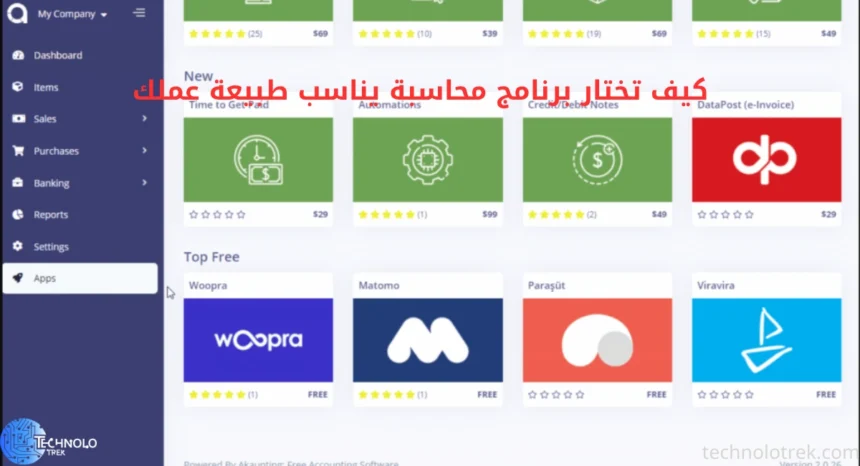Open the Akaunting logo icon
The width and height of the screenshot is (860, 466).
click(x=17, y=13)
